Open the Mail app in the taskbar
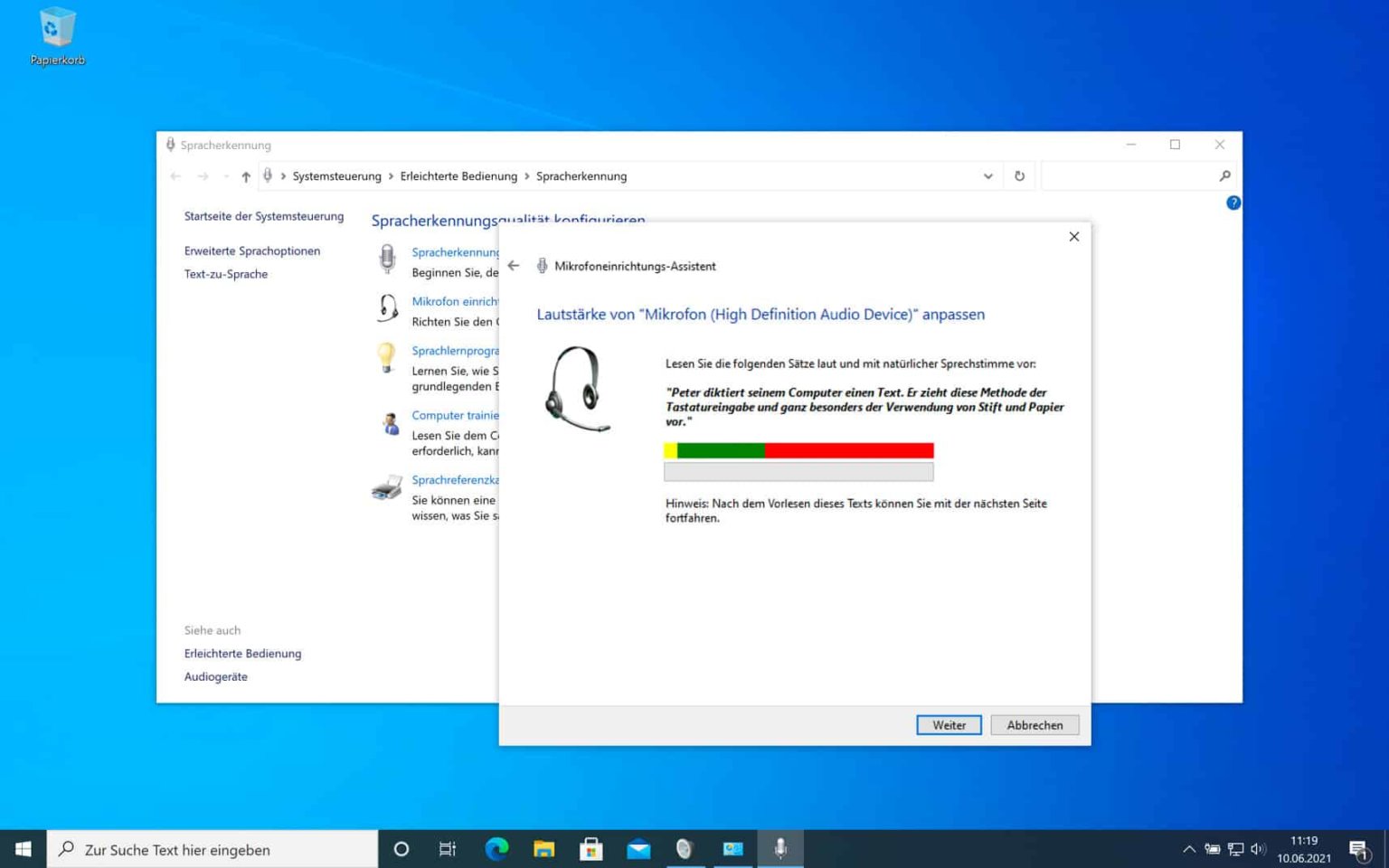 [x=638, y=849]
